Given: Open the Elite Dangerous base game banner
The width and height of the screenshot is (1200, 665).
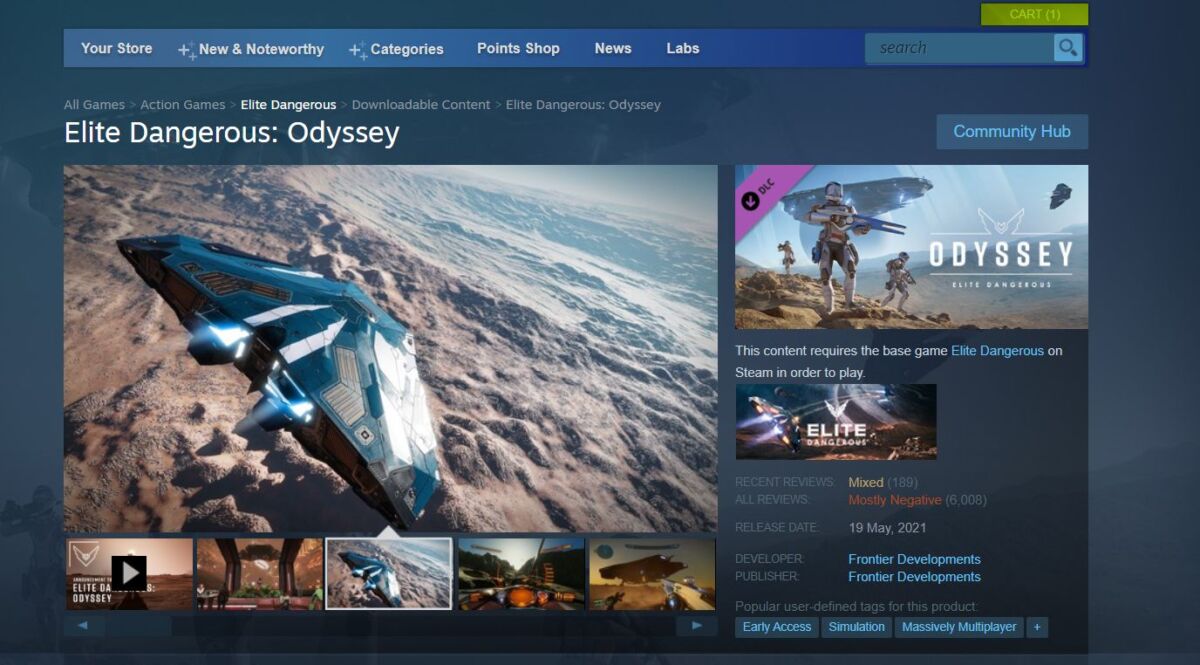Looking at the screenshot, I should pyautogui.click(x=836, y=422).
